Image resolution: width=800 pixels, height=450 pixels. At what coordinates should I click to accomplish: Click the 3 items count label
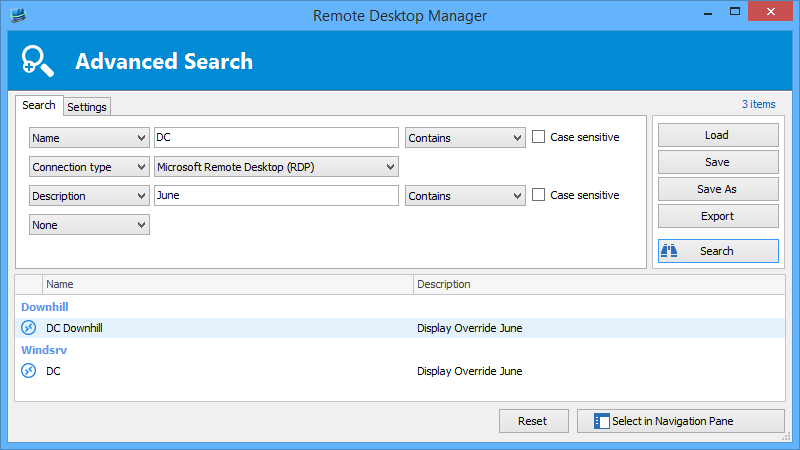click(x=758, y=104)
